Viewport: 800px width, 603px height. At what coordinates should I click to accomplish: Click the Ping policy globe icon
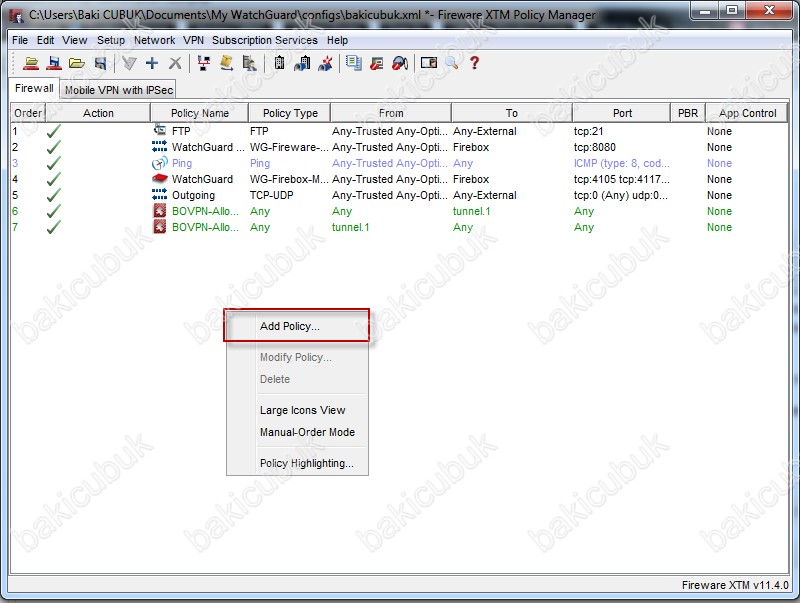pos(160,163)
